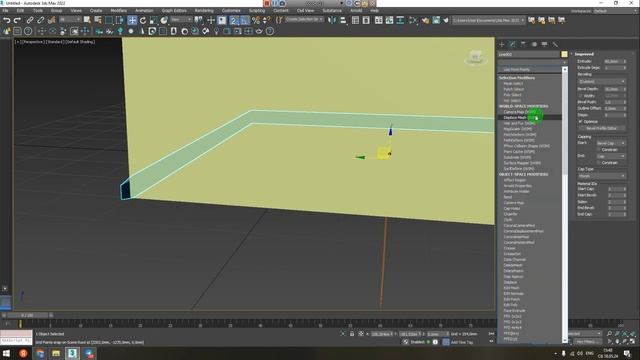
Task: Open selection filter dropdown
Action: click(70, 20)
